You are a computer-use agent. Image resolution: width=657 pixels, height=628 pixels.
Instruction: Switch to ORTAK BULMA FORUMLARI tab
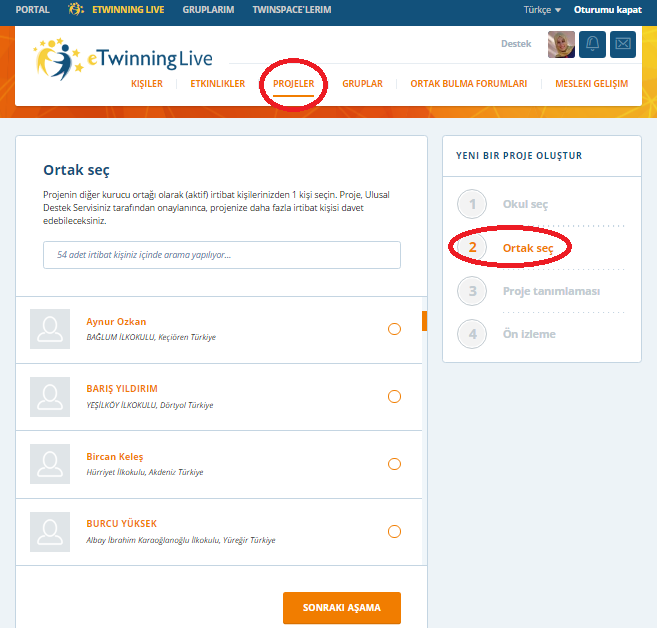coord(468,84)
